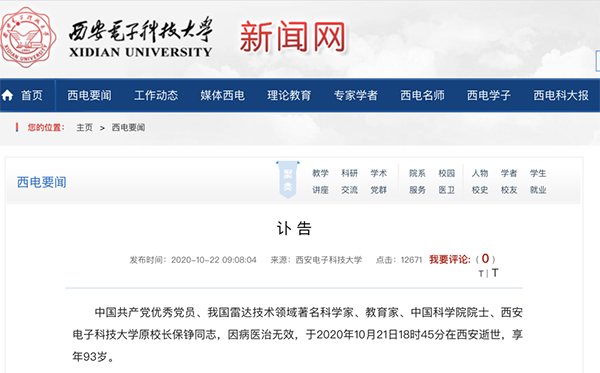Viewport: 600px width, 373px height.
Task: Click the 主页 breadcrumb link
Action: pyautogui.click(x=84, y=127)
